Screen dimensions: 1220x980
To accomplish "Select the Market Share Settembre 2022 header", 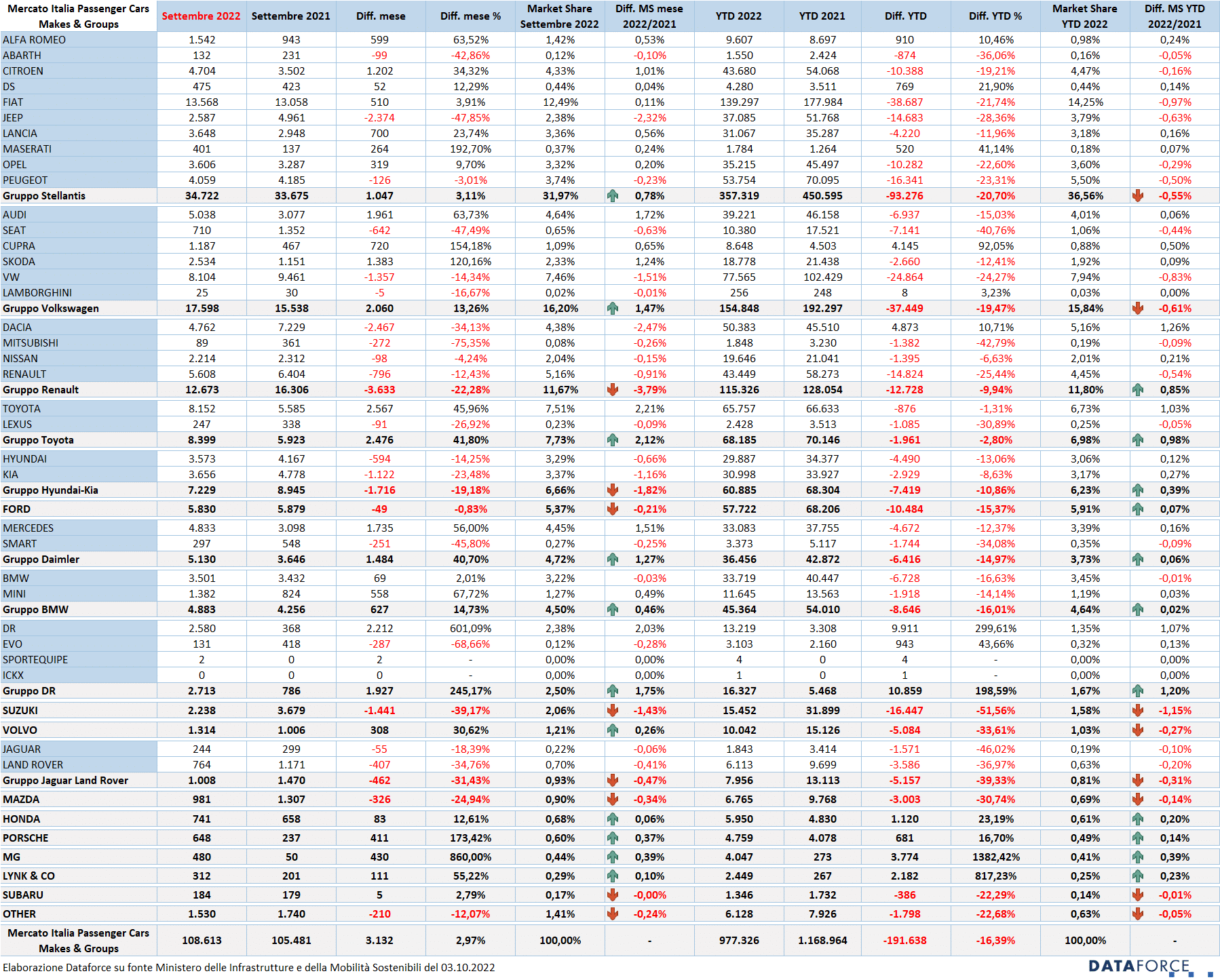I will coord(560,16).
